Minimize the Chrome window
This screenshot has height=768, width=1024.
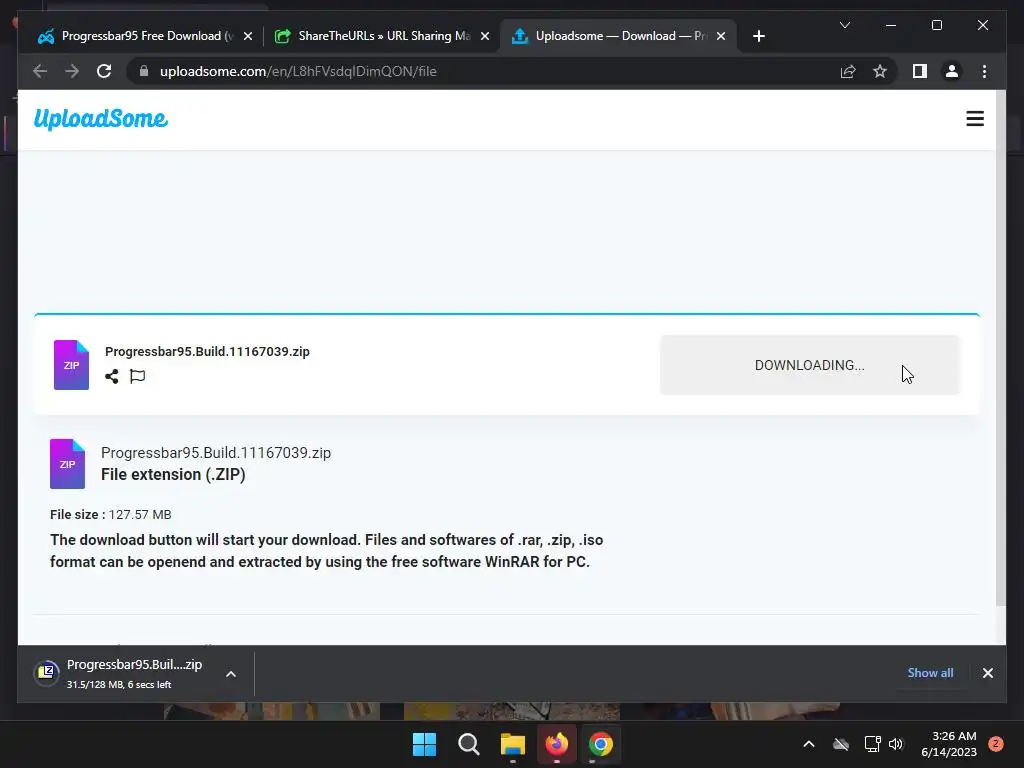click(891, 25)
